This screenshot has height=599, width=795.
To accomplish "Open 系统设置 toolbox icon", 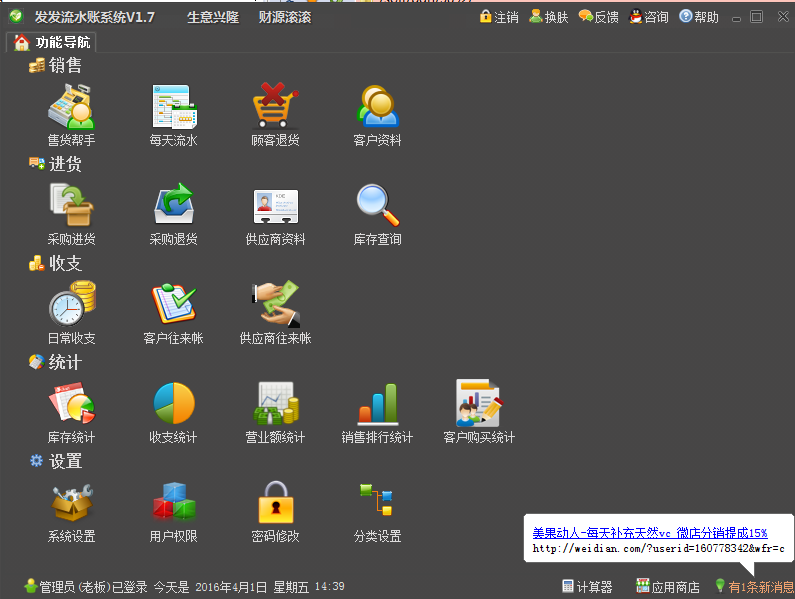I will click(x=71, y=502).
